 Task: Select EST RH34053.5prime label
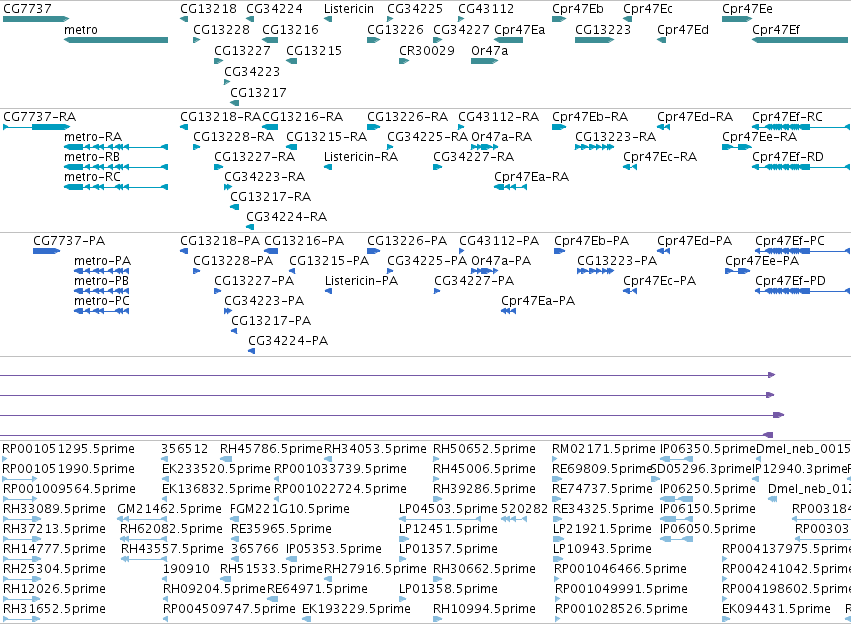coord(376,449)
